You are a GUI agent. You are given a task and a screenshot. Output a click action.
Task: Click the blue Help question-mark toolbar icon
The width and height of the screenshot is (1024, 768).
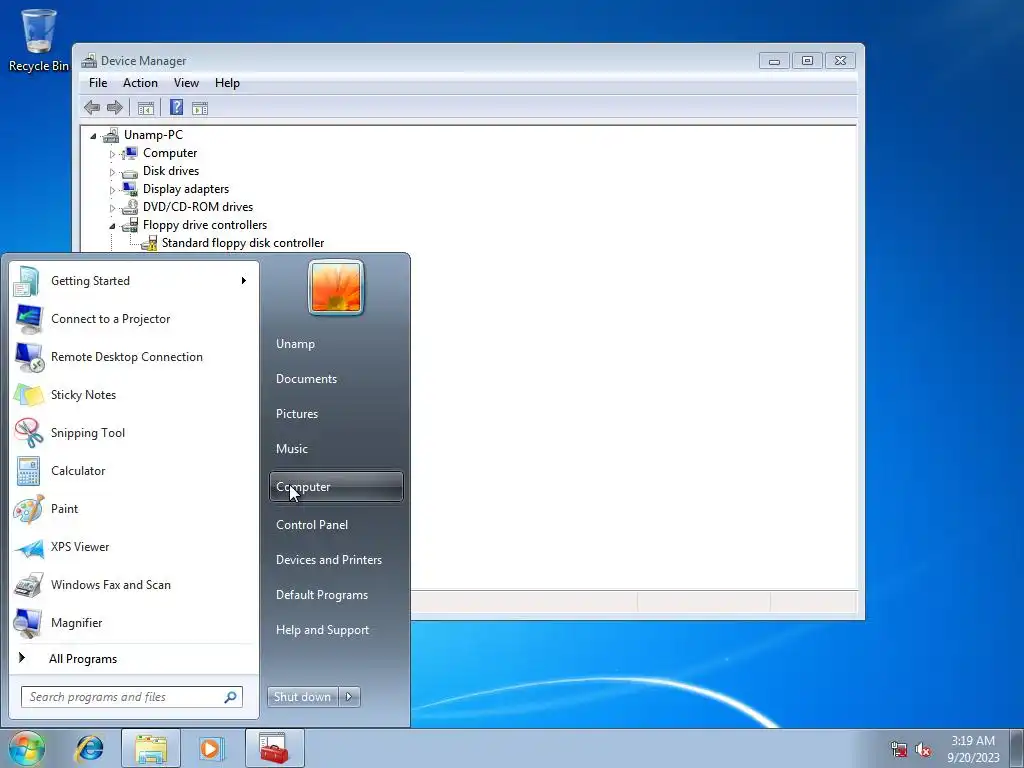[x=176, y=107]
